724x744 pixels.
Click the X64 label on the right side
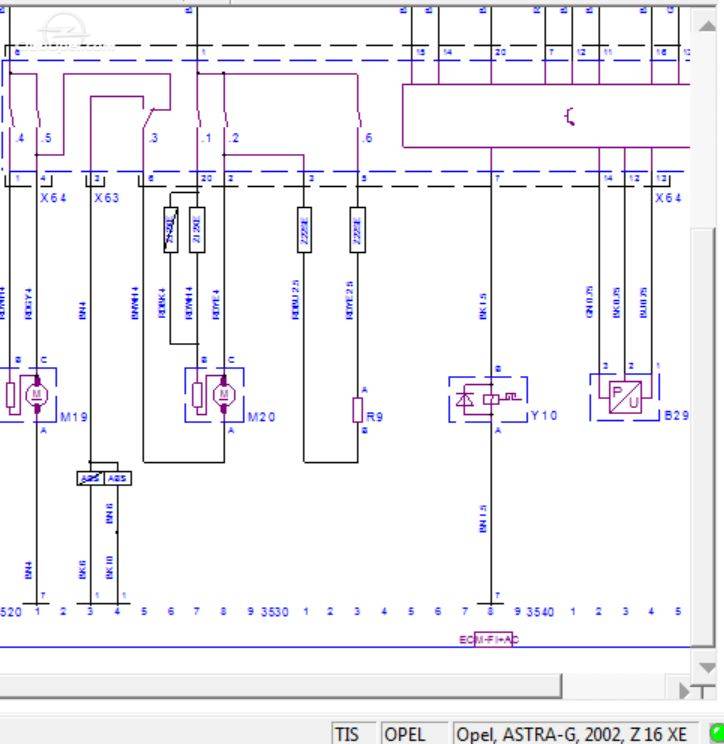coord(668,198)
